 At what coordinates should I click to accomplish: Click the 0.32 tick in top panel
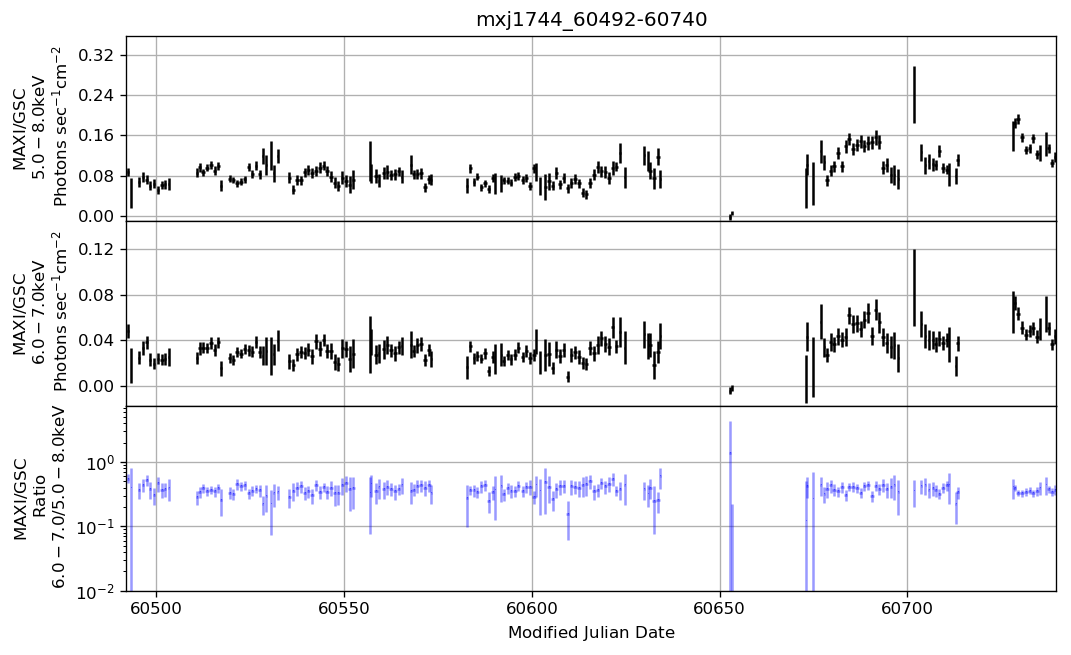(x=98, y=55)
